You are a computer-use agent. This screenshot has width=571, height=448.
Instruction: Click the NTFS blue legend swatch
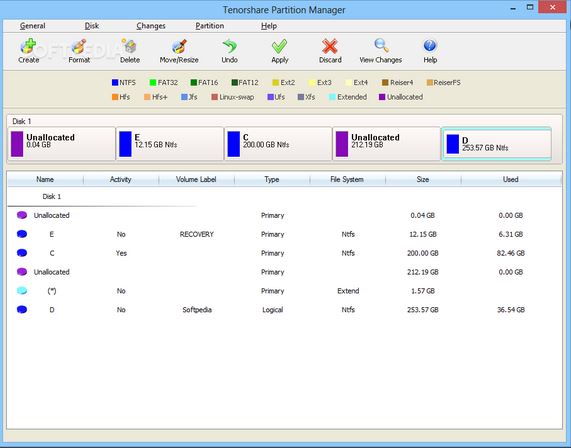115,83
